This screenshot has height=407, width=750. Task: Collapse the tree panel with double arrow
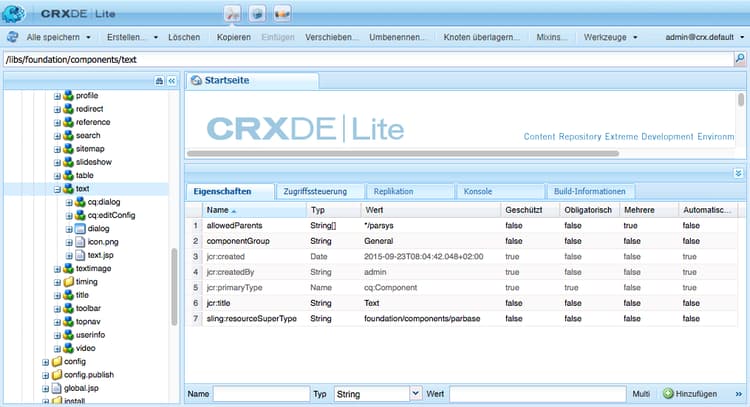pos(172,81)
